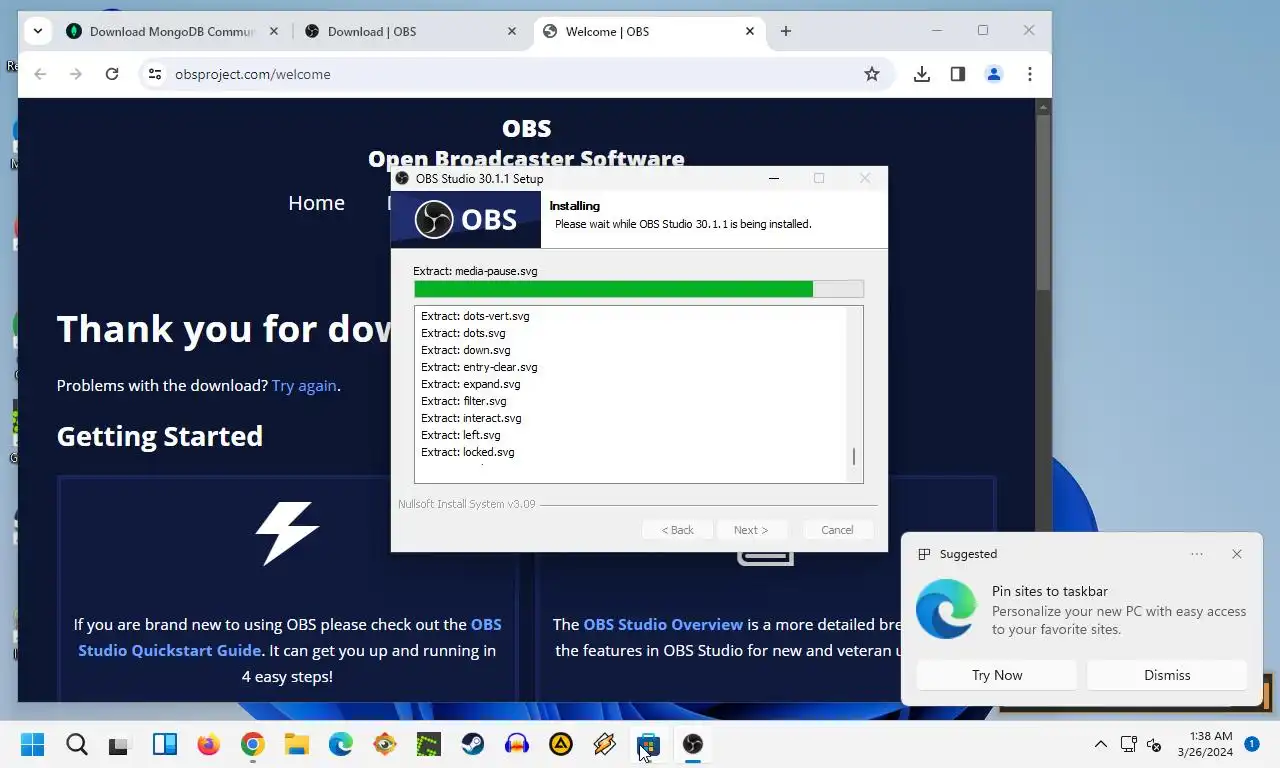
Task: Open OBS Studio Overview link
Action: pos(663,624)
